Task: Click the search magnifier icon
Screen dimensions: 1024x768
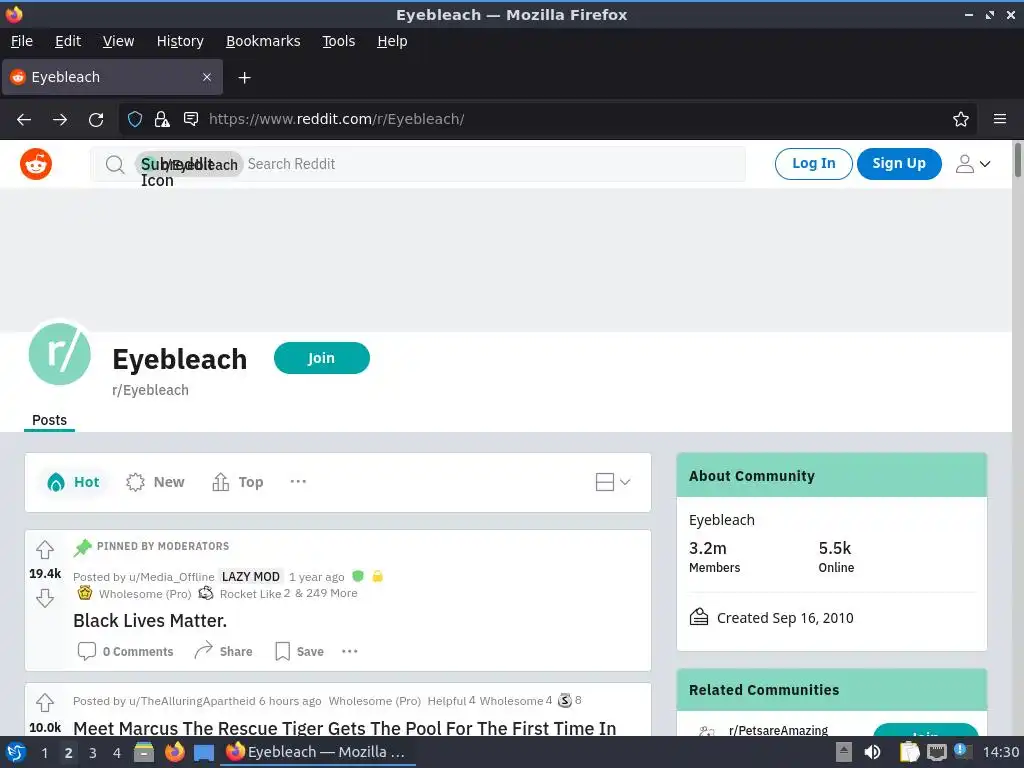Action: point(115,165)
